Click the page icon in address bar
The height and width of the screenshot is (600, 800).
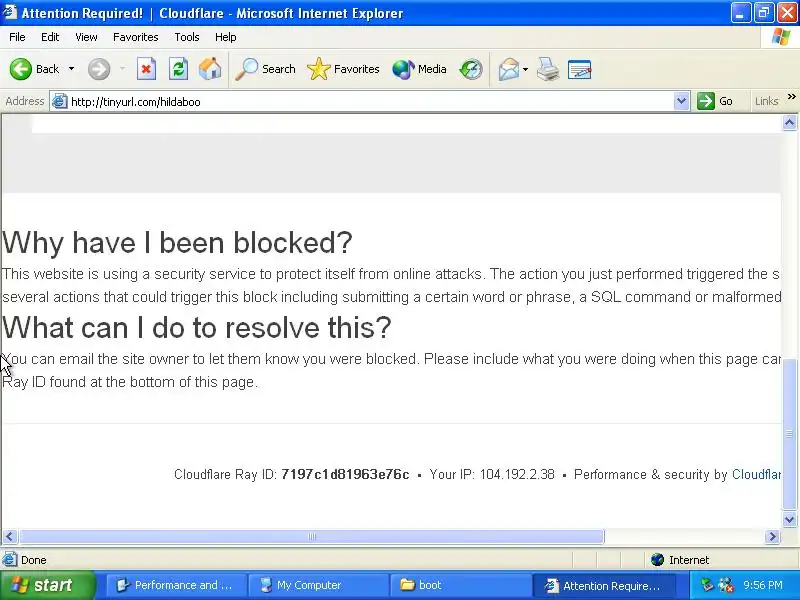click(x=60, y=101)
